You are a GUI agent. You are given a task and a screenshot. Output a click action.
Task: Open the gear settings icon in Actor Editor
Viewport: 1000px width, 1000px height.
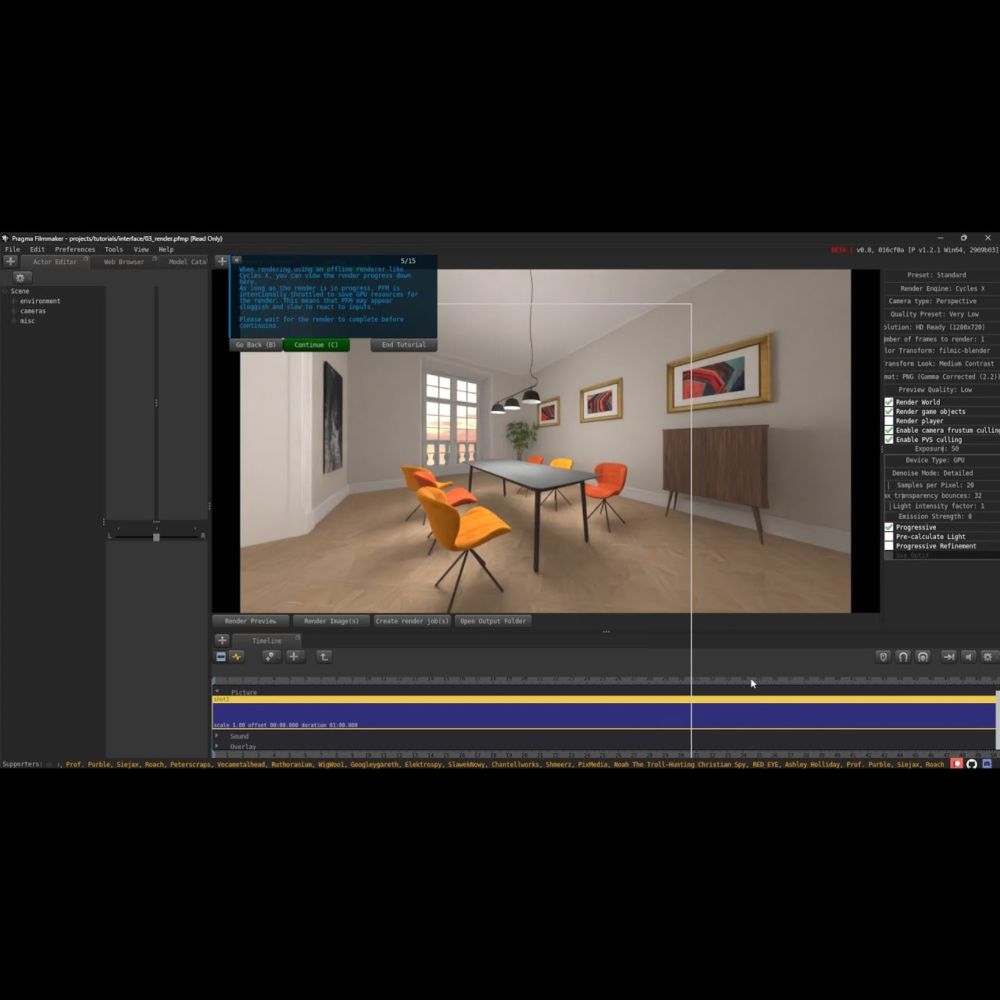coord(20,277)
